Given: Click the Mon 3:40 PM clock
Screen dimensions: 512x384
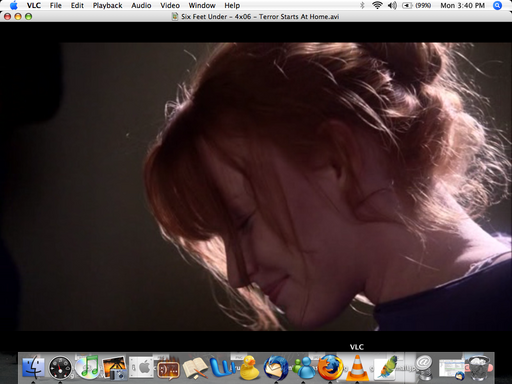Looking at the screenshot, I should pos(463,5).
